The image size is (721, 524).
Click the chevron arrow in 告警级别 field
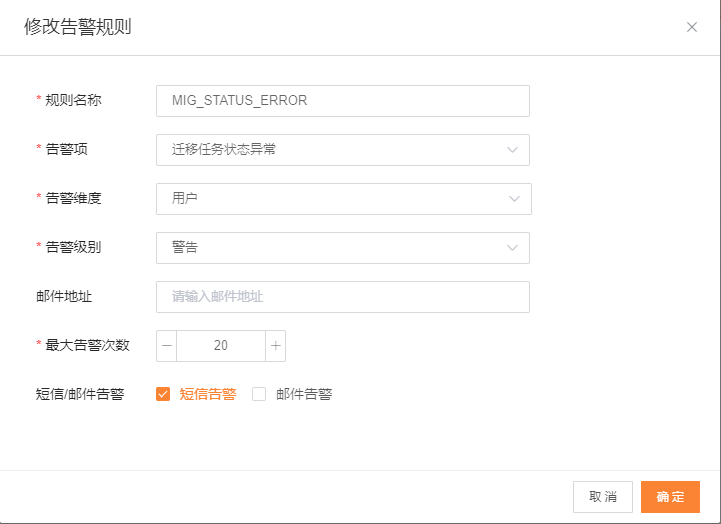513,248
